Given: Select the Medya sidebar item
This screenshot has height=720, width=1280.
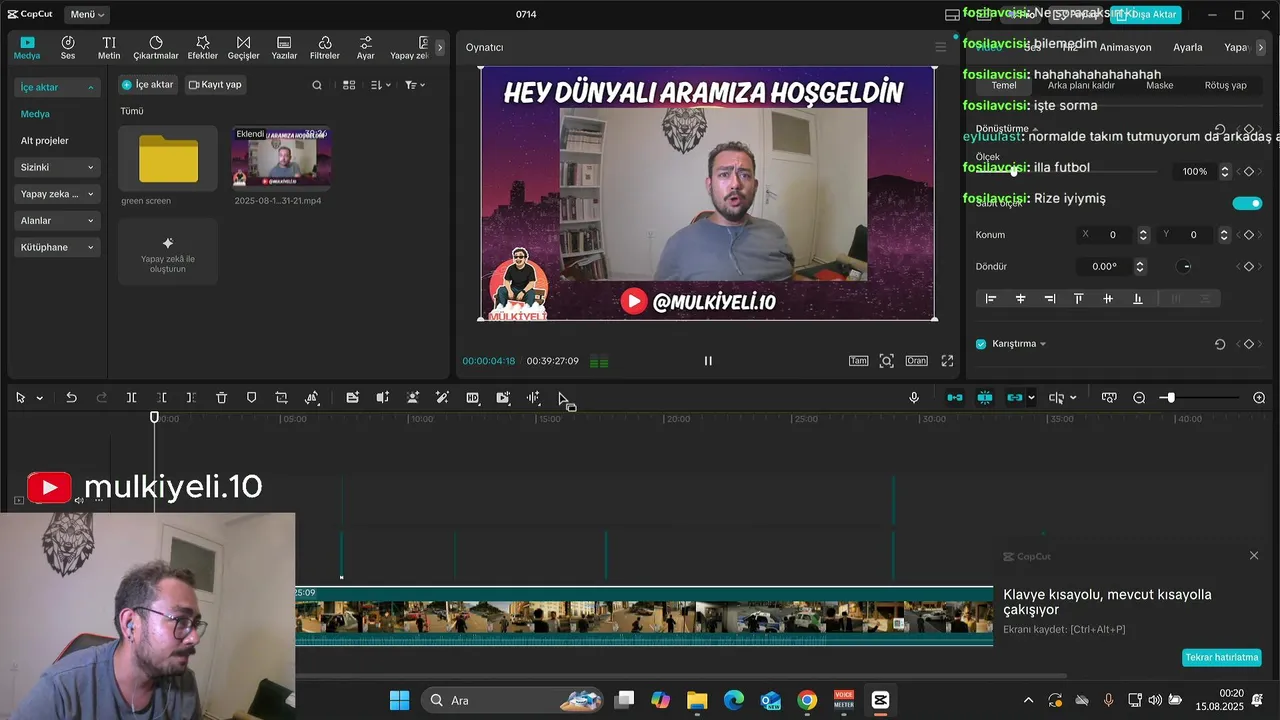Looking at the screenshot, I should pyautogui.click(x=35, y=114).
